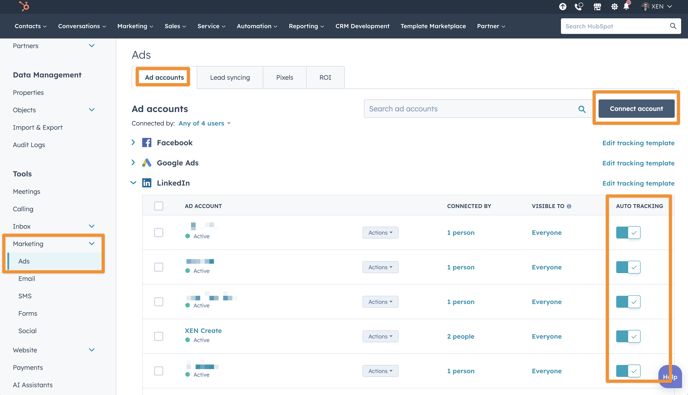Open the marketplace storefront icon
The image size is (688, 395).
click(597, 7)
